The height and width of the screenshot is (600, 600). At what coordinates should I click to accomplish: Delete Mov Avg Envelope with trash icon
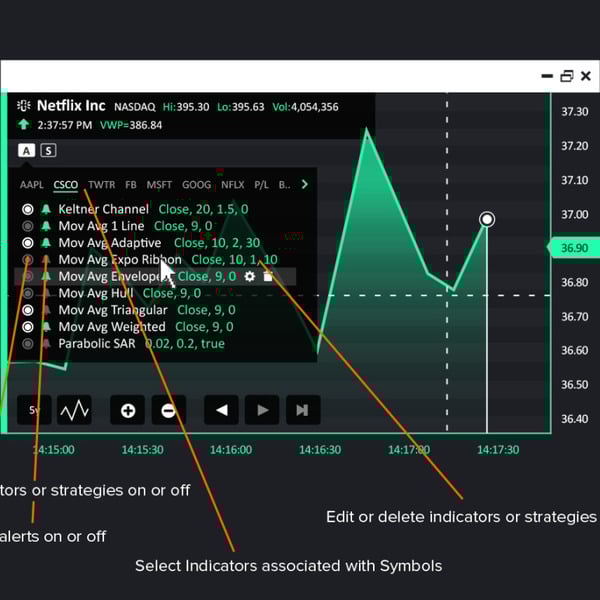[268, 276]
